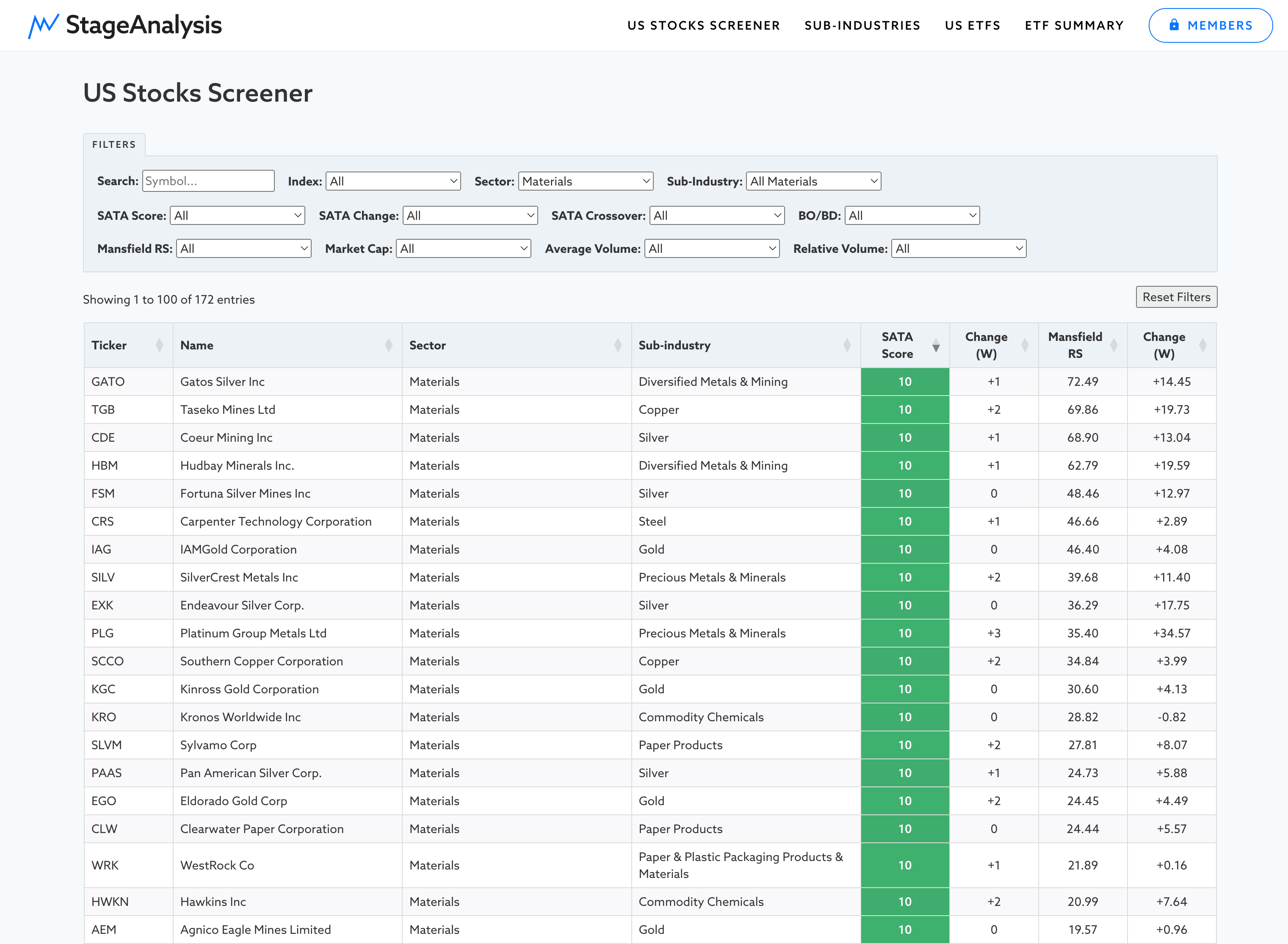Click PLG's +34.57 change value
This screenshot has height=944, width=1288.
(1172, 634)
